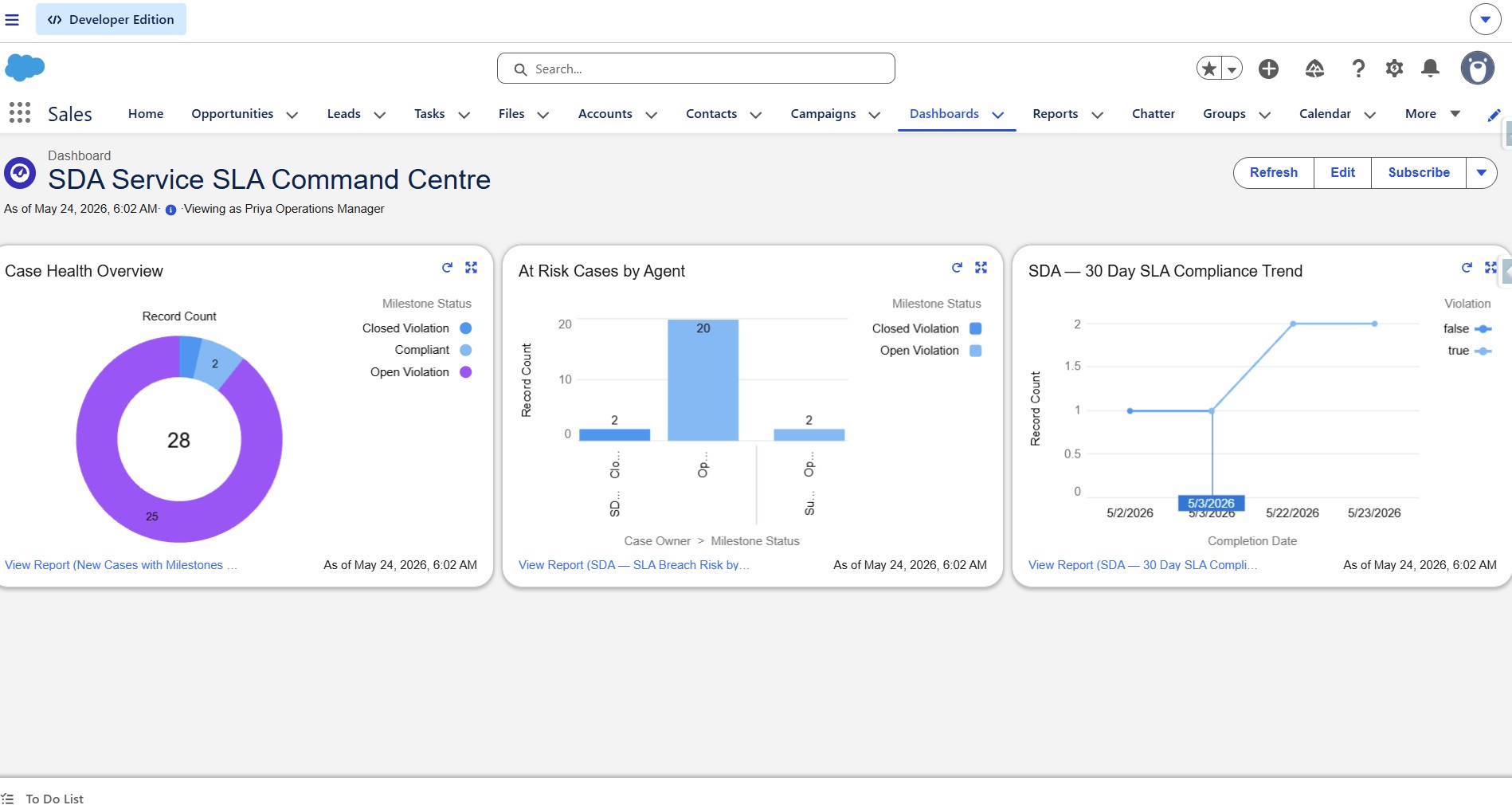Click the 5/3/2026 highlighted axis marker
This screenshot has height=805, width=1512.
coord(1211,503)
